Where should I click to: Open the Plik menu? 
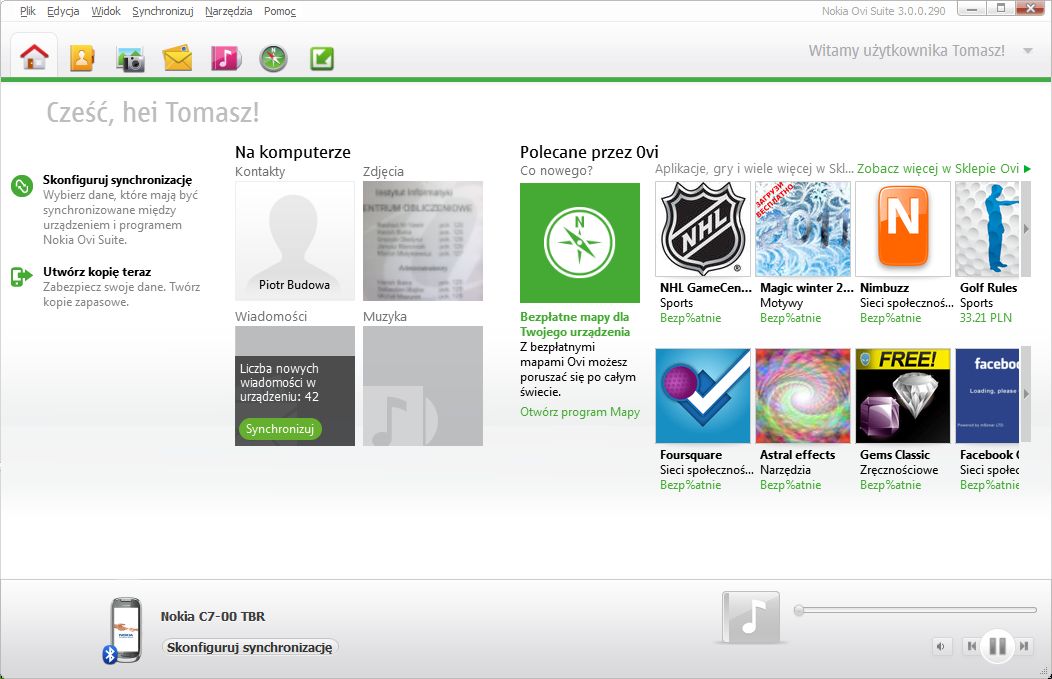[x=28, y=11]
